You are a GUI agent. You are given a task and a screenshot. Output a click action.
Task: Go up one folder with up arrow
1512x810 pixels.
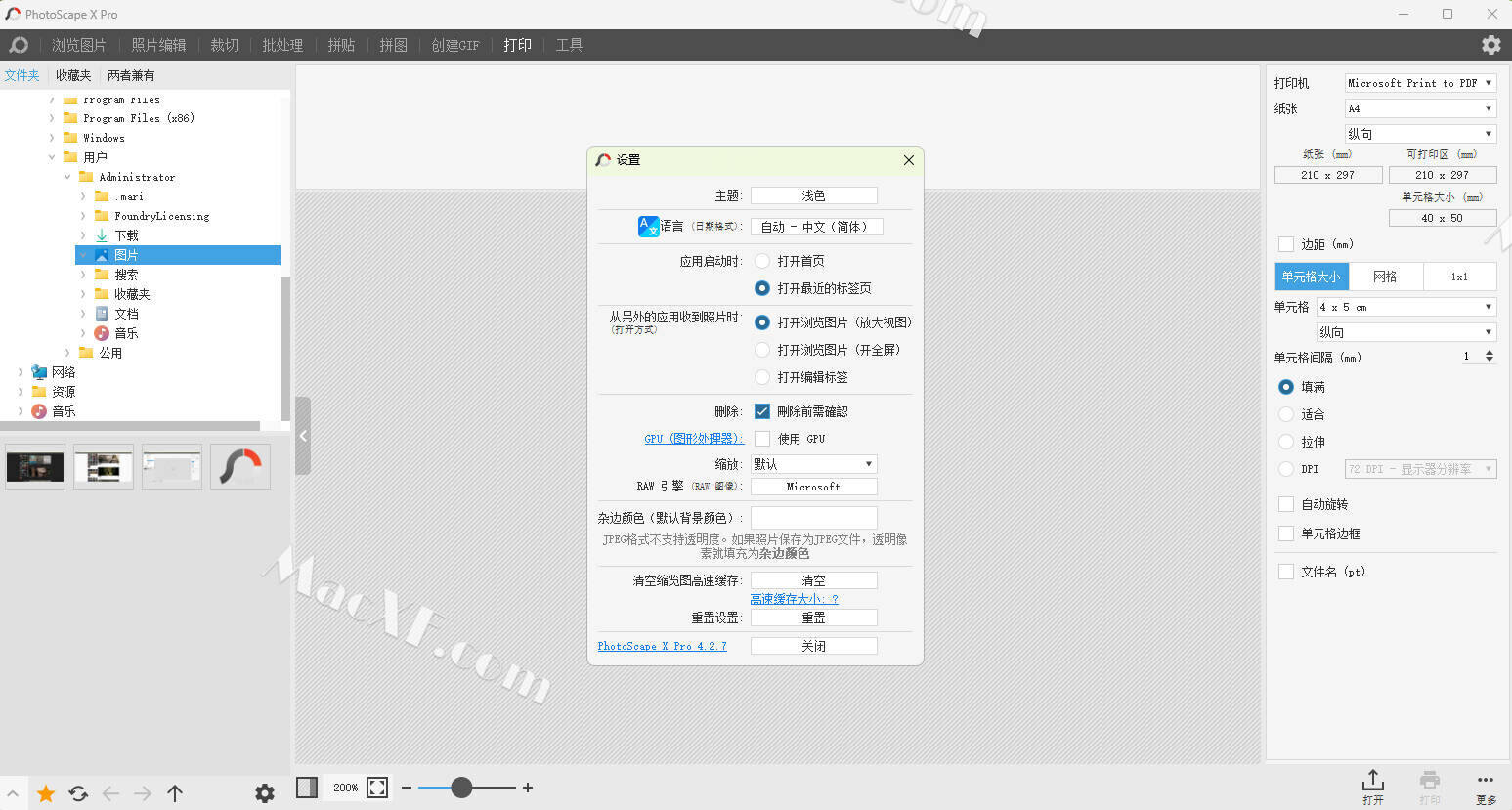[175, 793]
